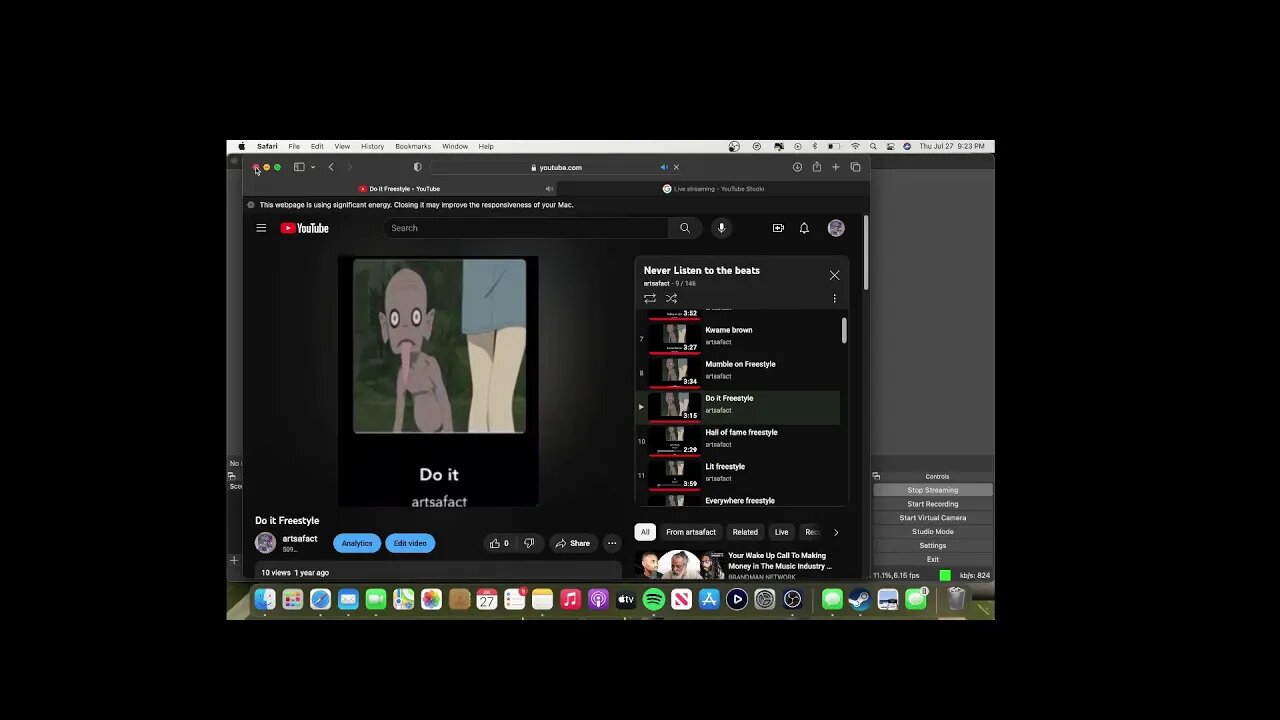This screenshot has height=720, width=1280.
Task: Click the Share button
Action: click(573, 543)
